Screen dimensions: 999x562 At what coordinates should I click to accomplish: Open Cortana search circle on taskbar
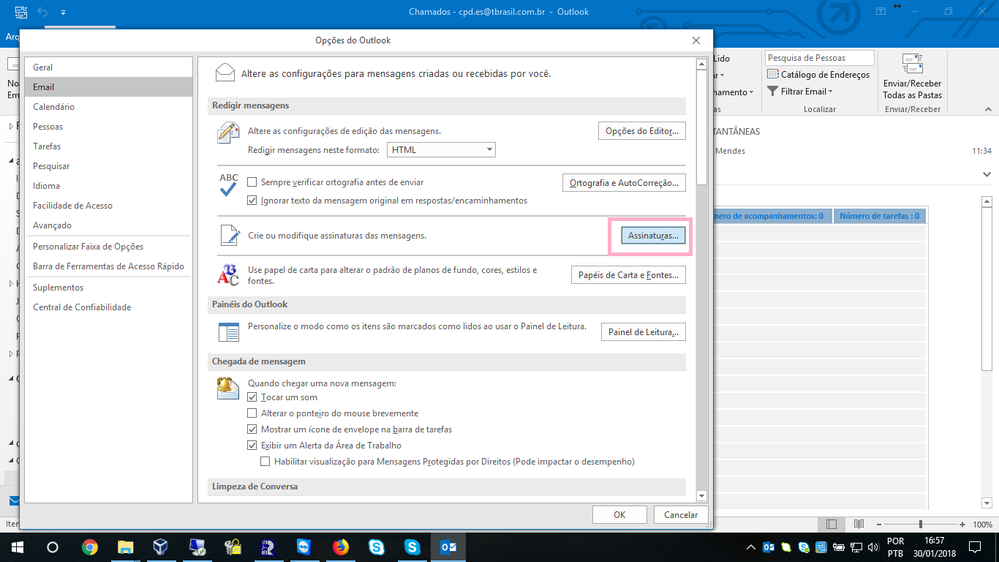[x=53, y=547]
